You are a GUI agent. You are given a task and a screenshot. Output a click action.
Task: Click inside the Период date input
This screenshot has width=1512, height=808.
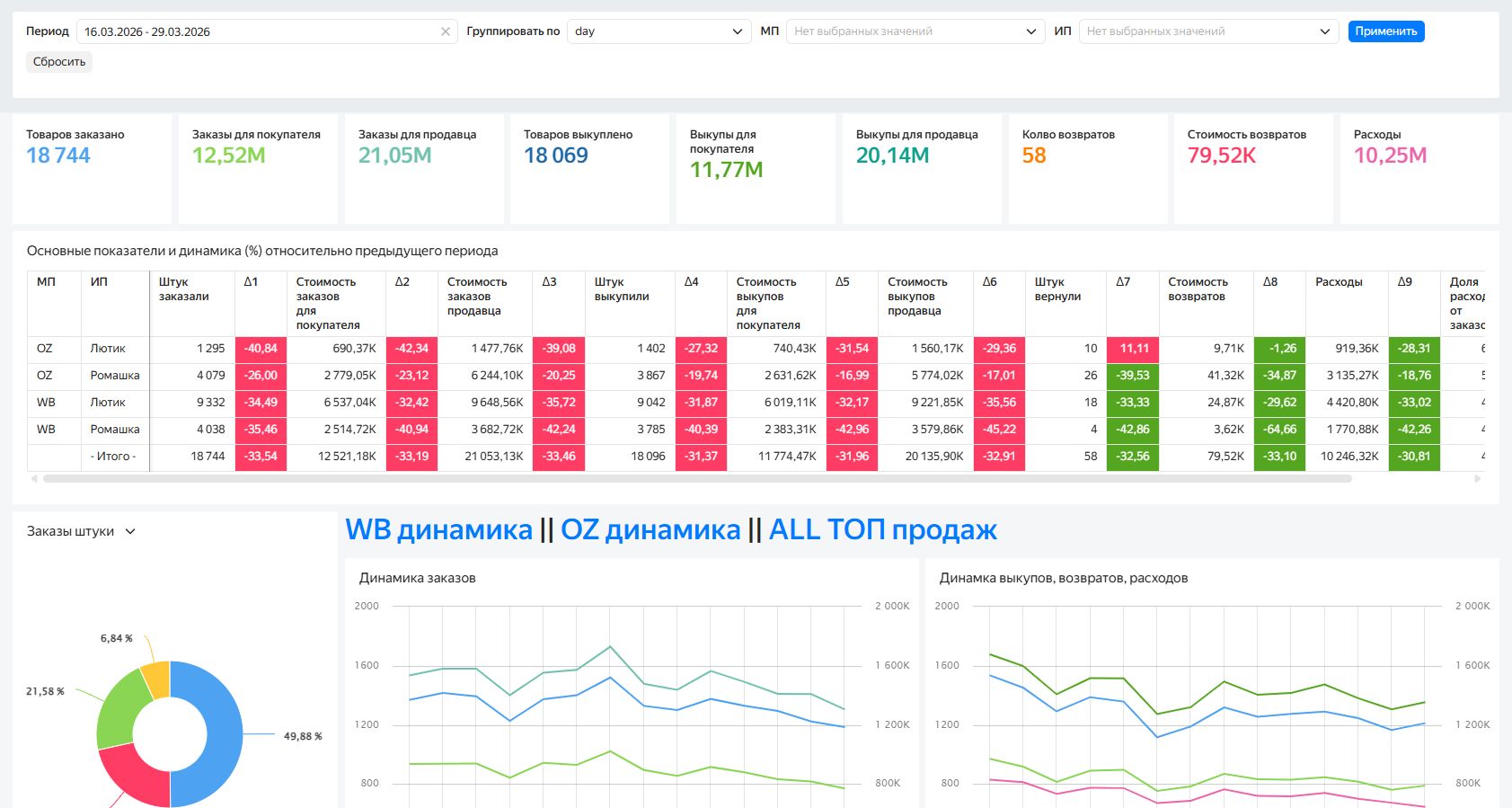[x=256, y=31]
